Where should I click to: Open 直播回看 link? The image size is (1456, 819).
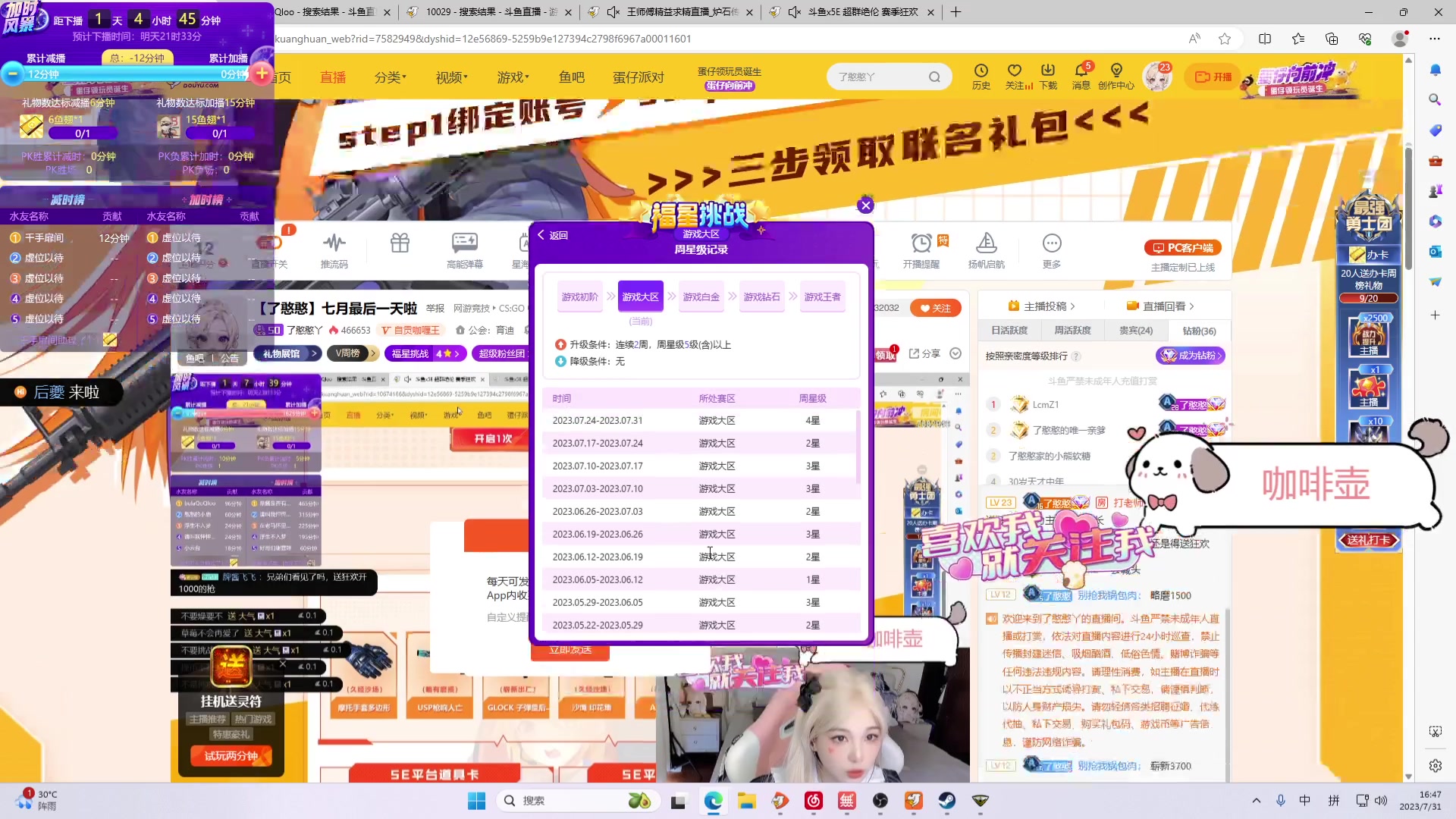pyautogui.click(x=1160, y=306)
